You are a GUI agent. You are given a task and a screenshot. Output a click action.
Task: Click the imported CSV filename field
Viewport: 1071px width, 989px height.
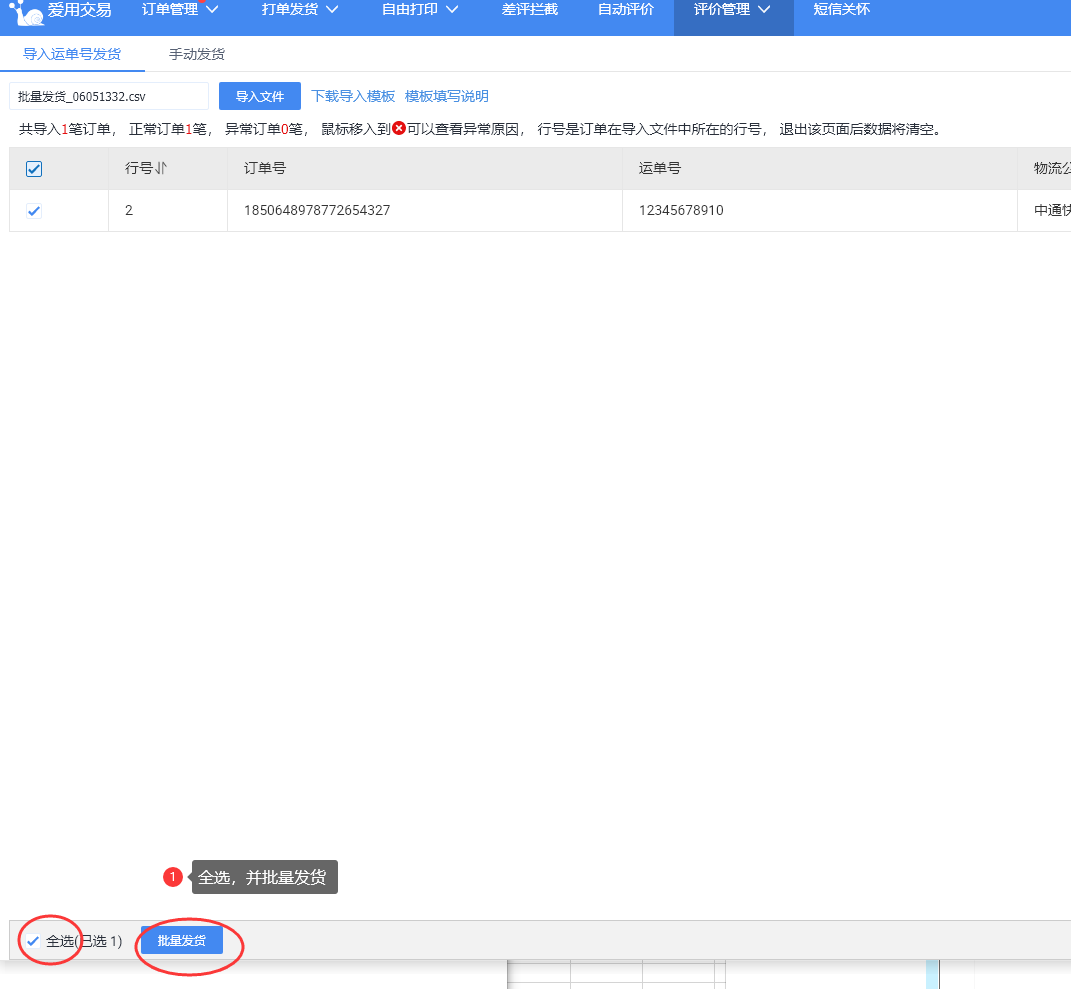click(109, 97)
